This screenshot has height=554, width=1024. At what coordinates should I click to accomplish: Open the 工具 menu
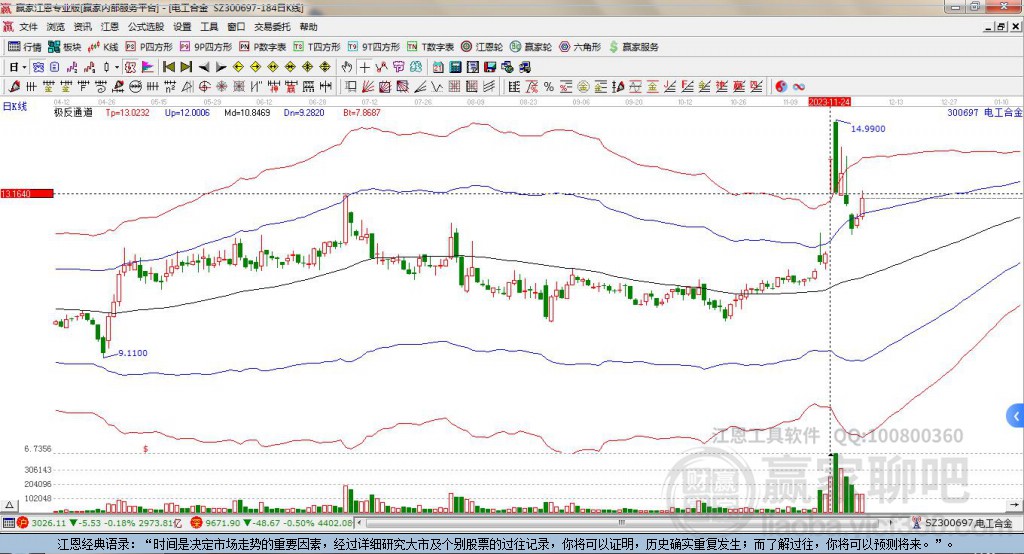click(x=209, y=27)
